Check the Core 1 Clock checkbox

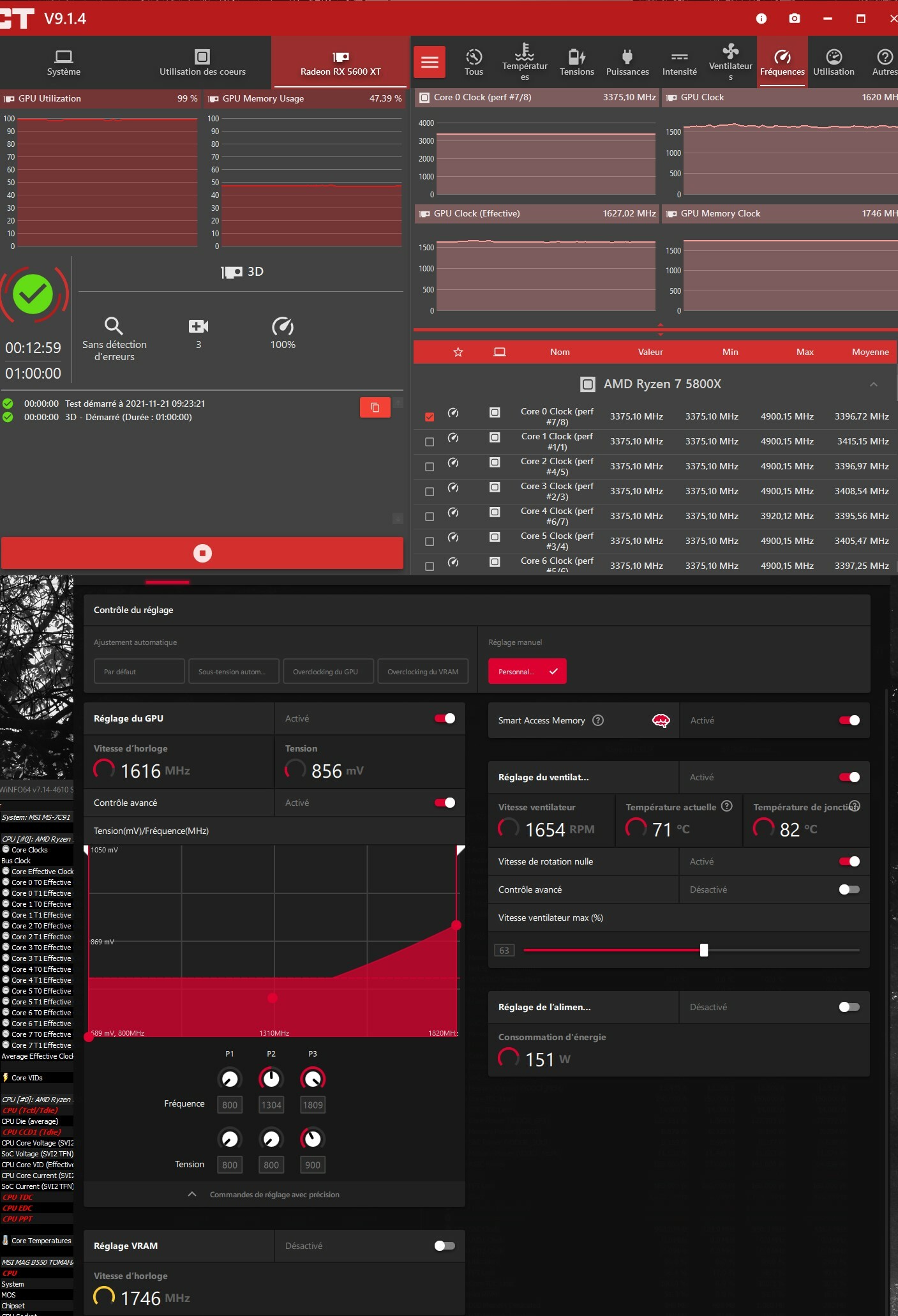pyautogui.click(x=430, y=442)
